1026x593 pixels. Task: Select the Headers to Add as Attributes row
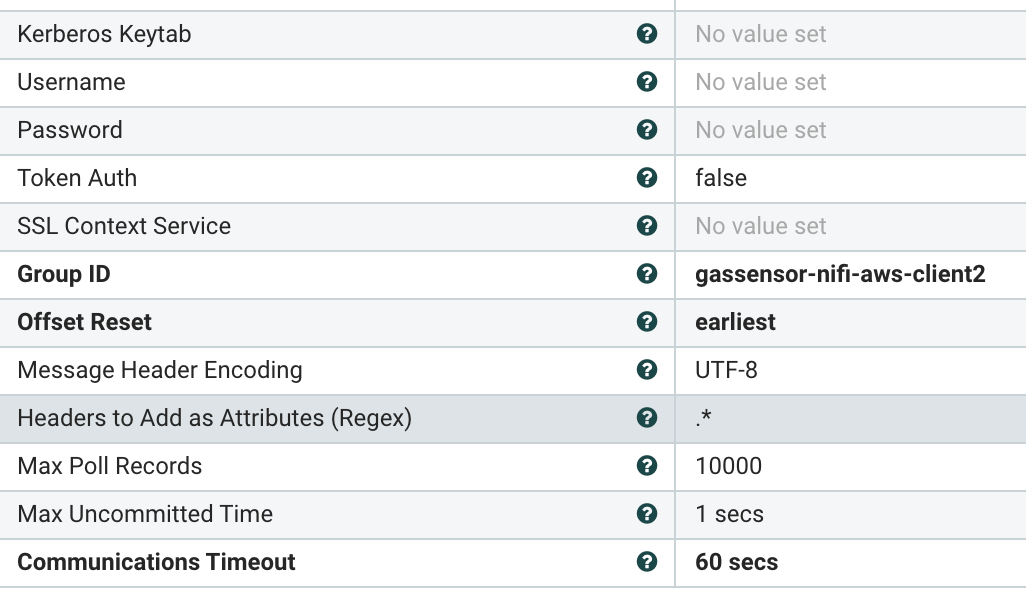tap(215, 418)
